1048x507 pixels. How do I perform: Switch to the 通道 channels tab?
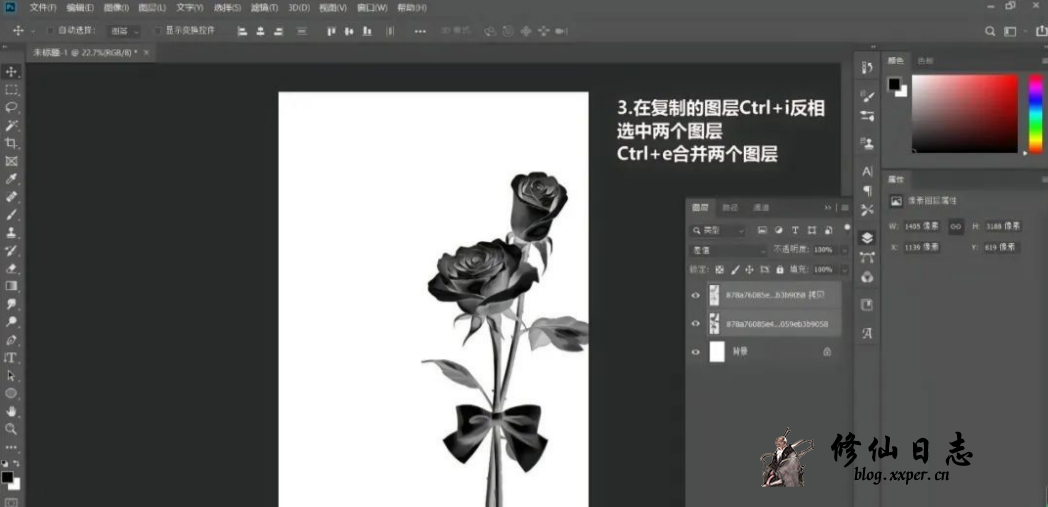coord(761,207)
